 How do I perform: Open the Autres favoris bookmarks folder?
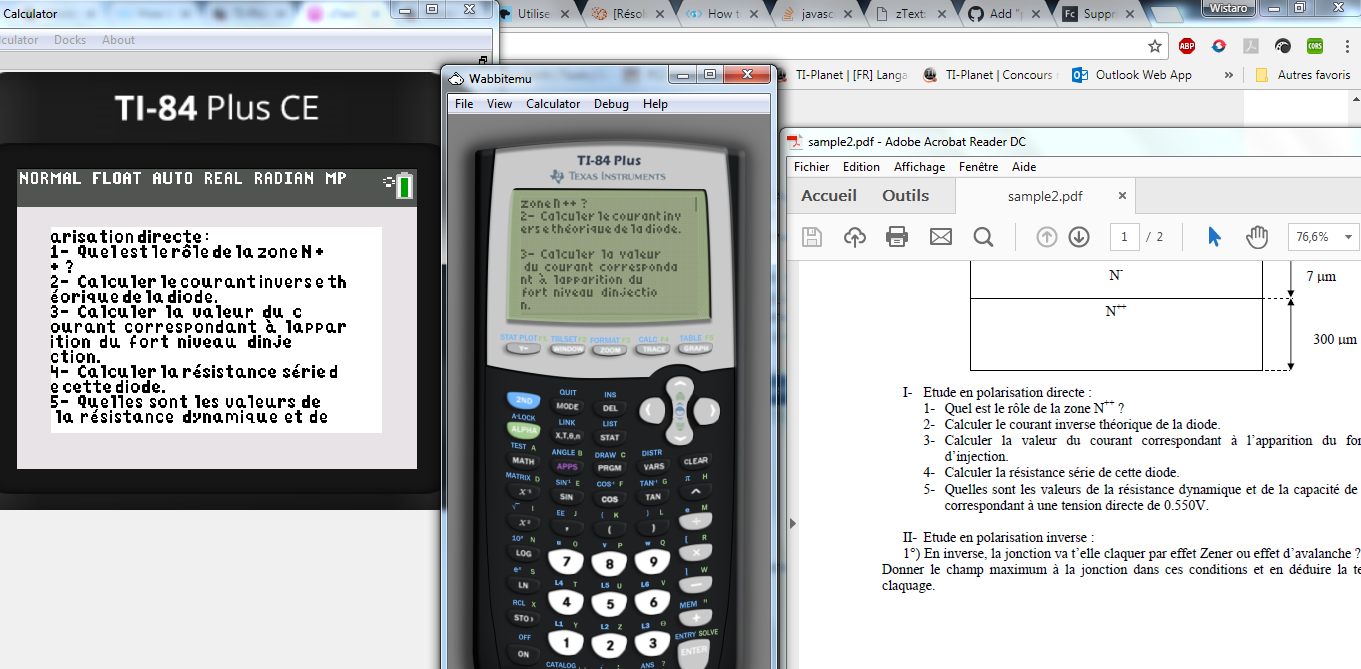coord(1303,75)
